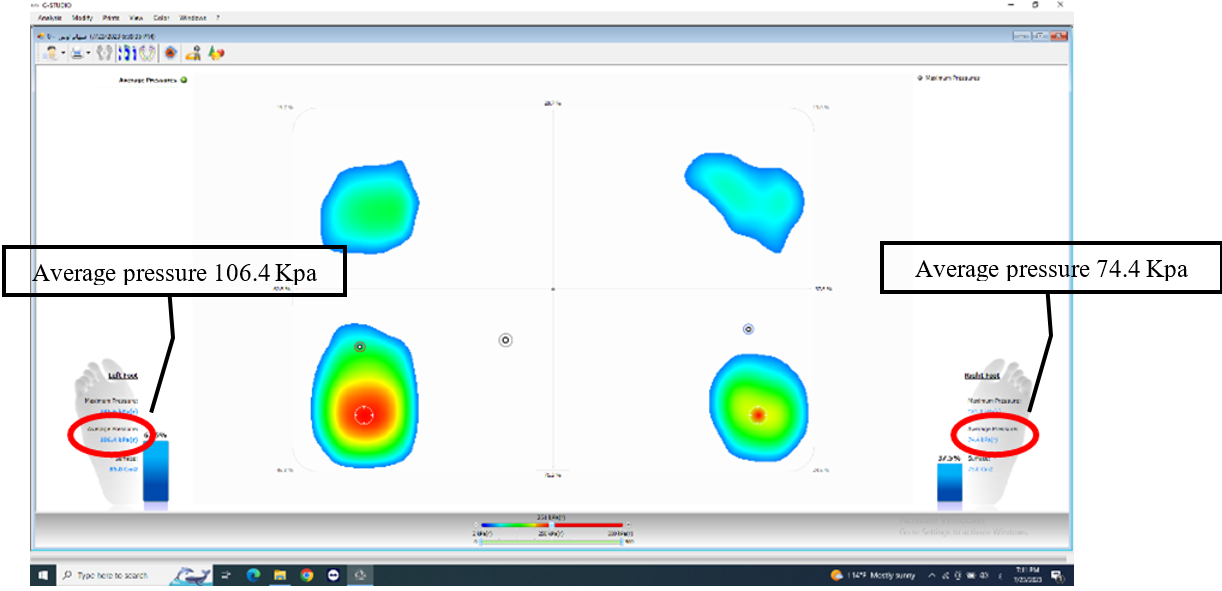Open the Modify menu
1222x591 pixels.
[x=83, y=18]
